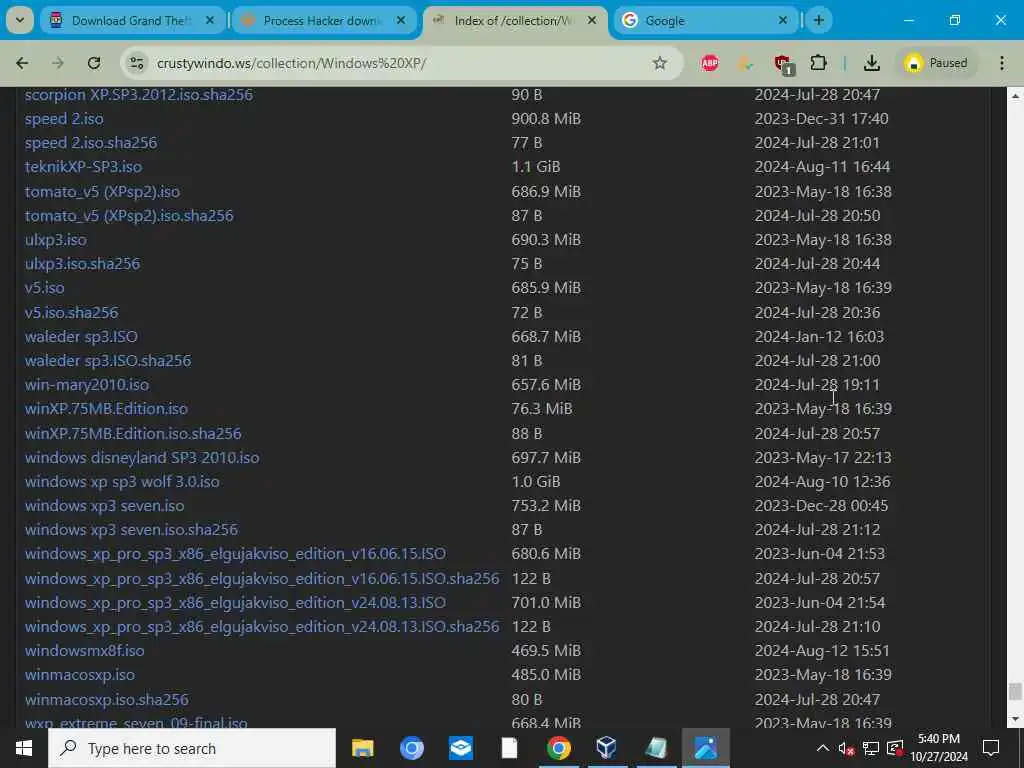Screen dimensions: 1024x768
Task: Open teknikXP-SP3.iso link
Action: (x=83, y=167)
